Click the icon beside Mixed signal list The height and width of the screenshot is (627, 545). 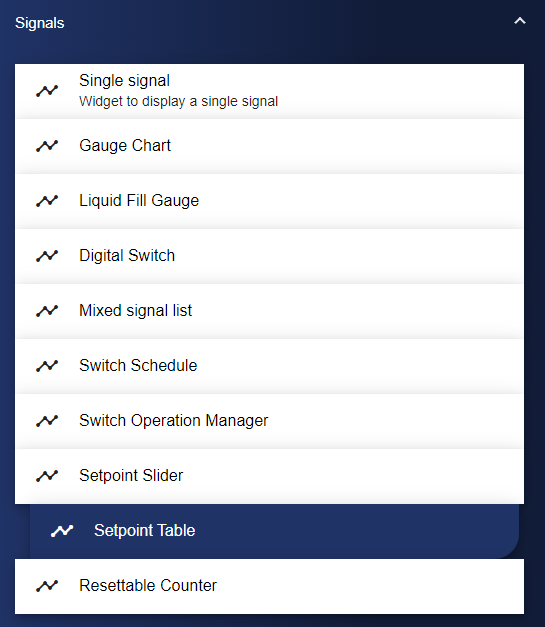coord(47,311)
